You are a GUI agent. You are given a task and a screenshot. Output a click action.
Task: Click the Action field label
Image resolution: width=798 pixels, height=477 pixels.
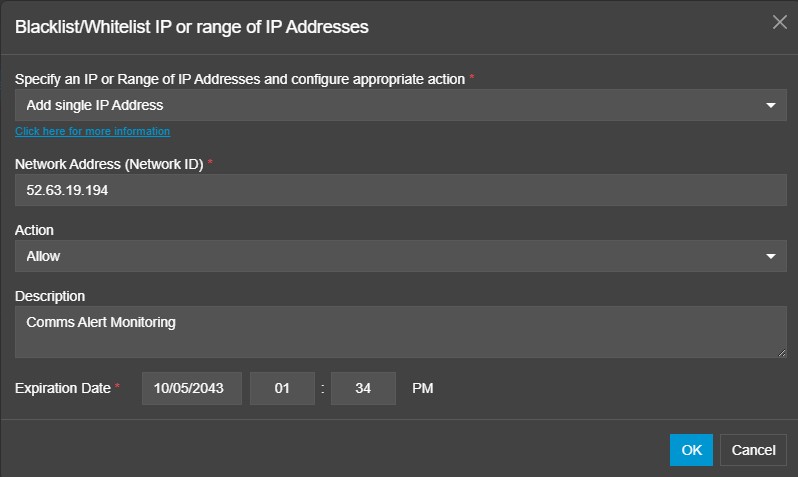[x=34, y=230]
